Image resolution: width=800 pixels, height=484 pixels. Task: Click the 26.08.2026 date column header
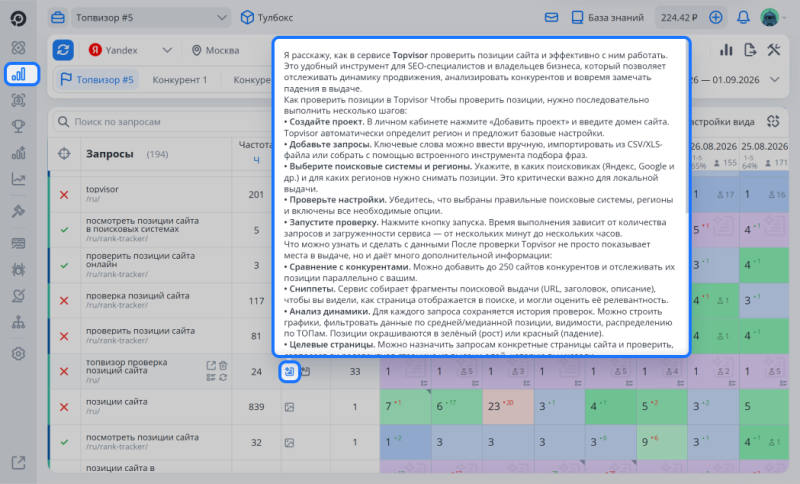713,146
